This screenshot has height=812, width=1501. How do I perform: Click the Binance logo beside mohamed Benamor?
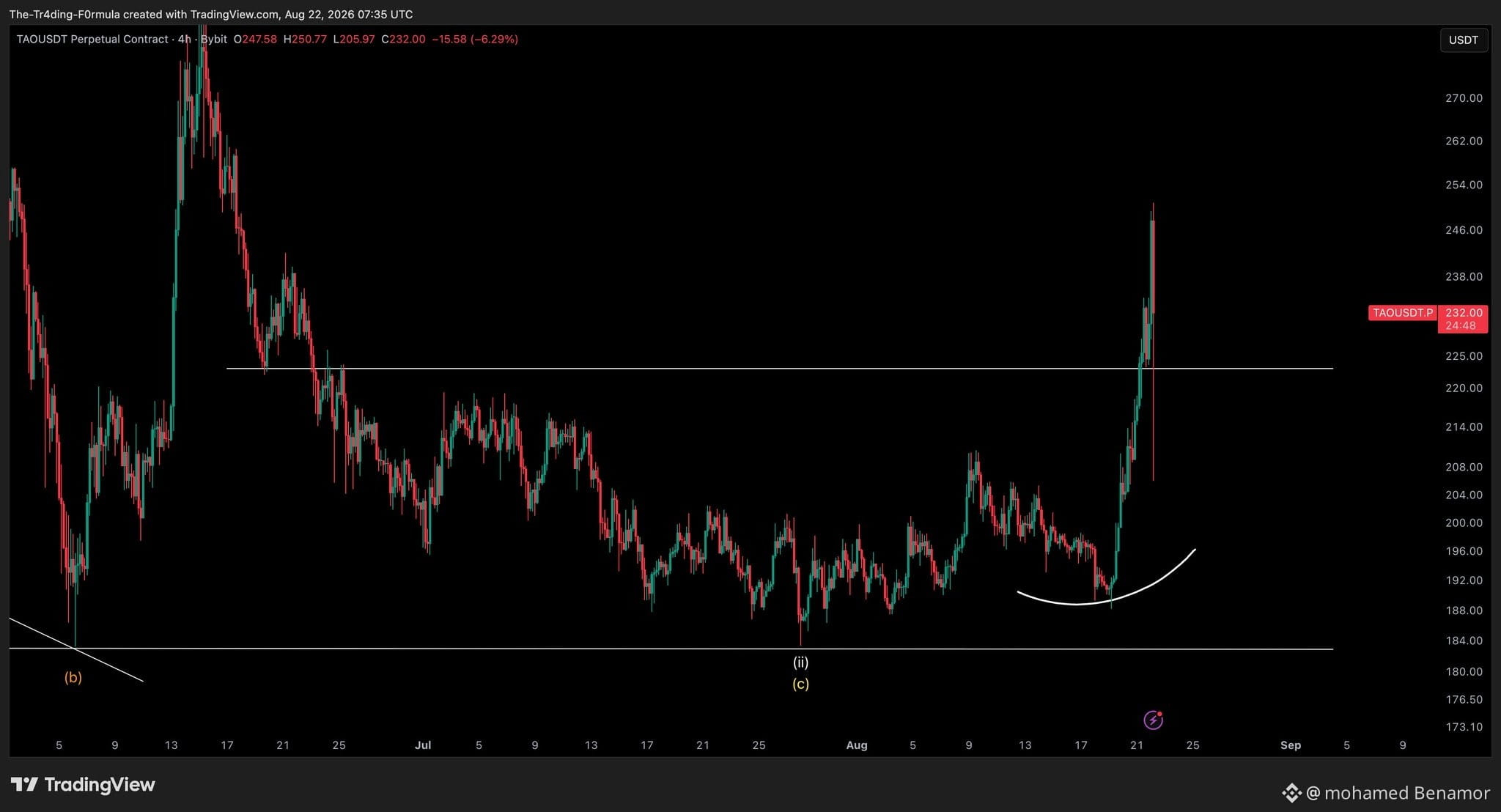[x=1291, y=793]
